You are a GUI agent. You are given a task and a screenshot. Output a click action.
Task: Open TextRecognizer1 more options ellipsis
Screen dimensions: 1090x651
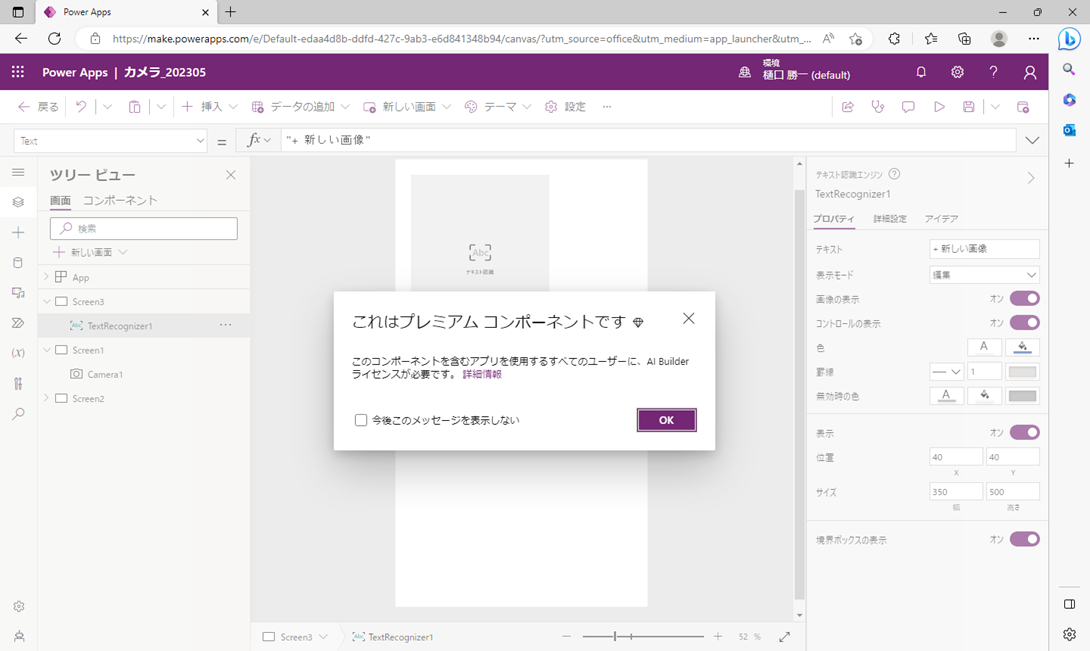[226, 325]
